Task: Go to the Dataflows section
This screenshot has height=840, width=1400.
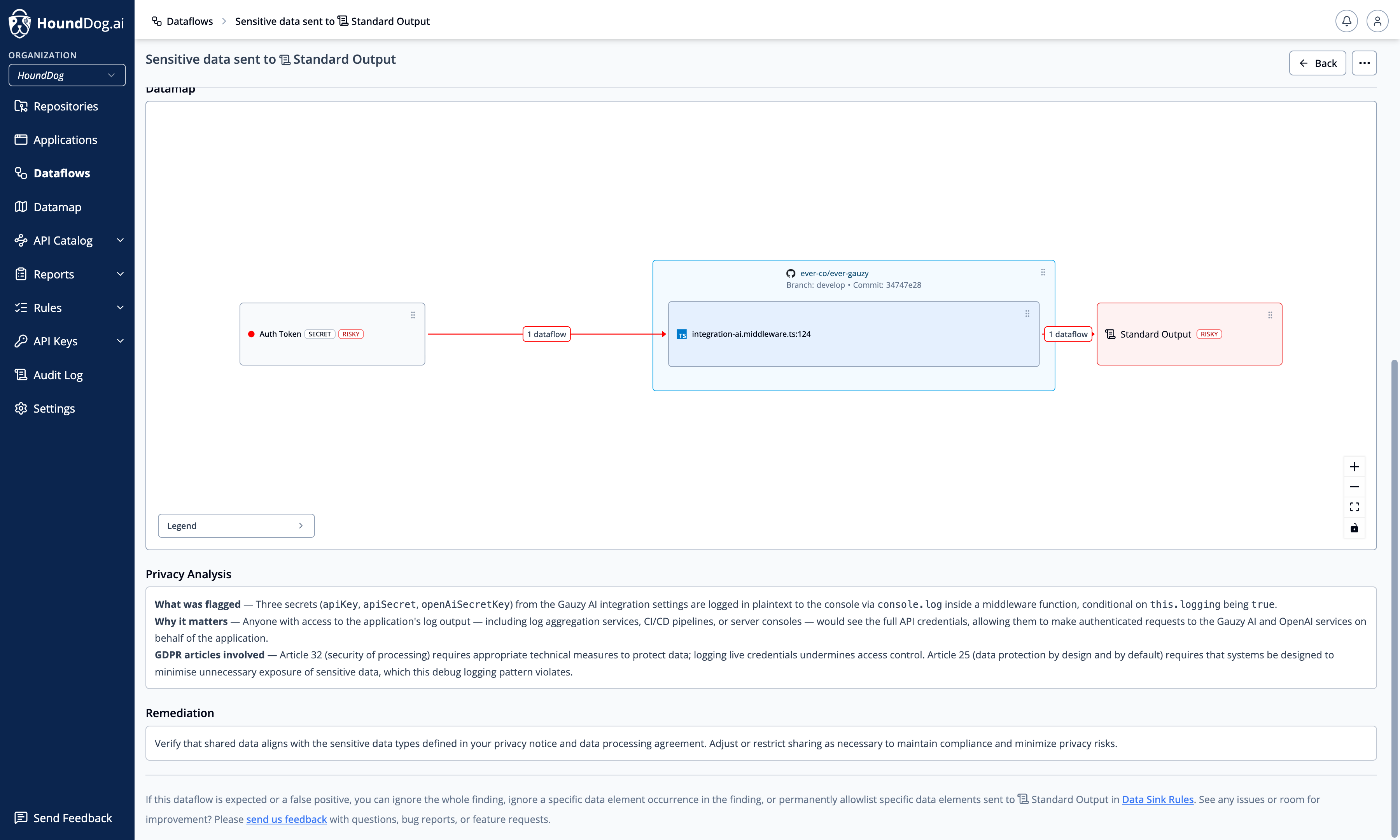Action: point(62,173)
